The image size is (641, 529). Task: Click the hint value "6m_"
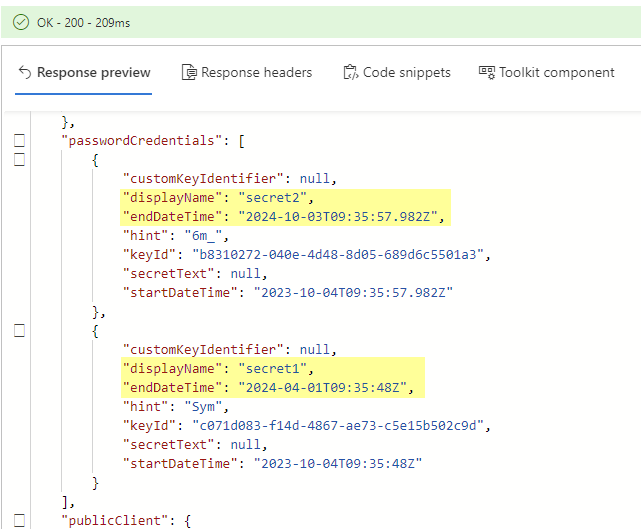click(203, 235)
